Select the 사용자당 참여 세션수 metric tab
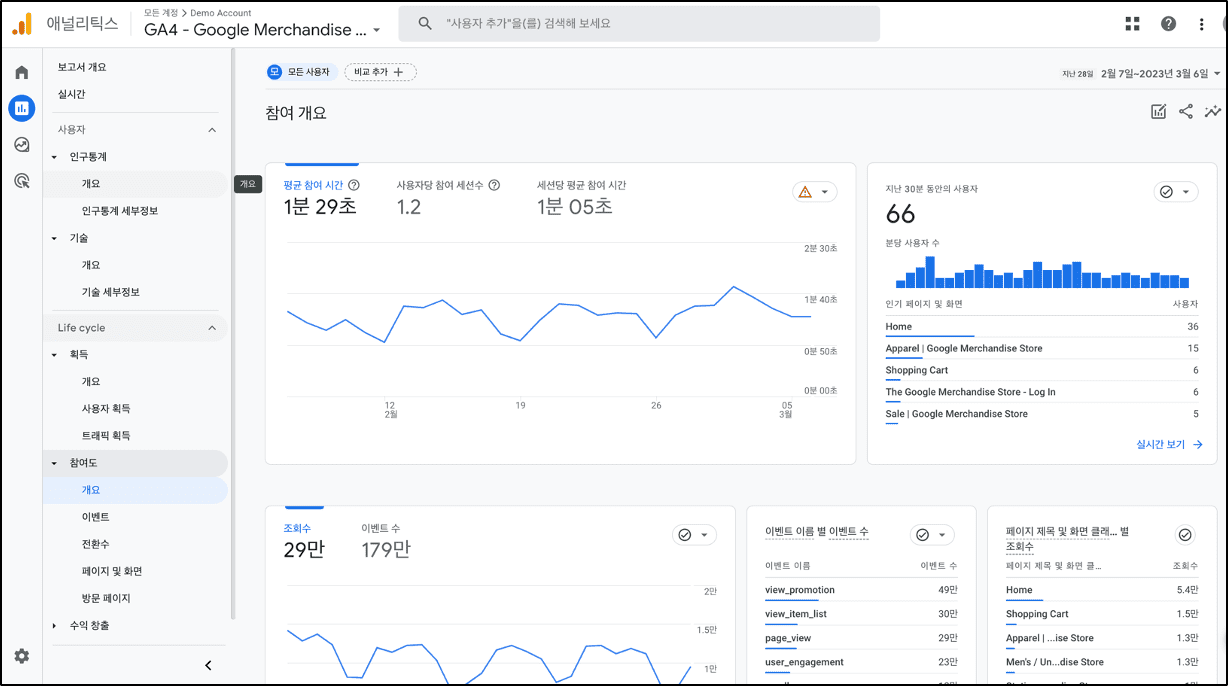 448,197
